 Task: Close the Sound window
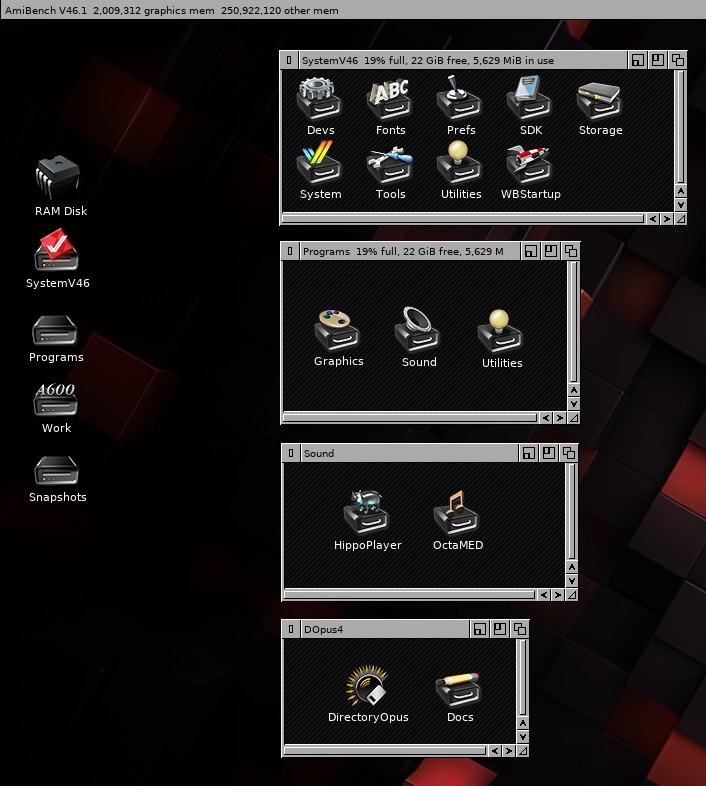[291, 453]
